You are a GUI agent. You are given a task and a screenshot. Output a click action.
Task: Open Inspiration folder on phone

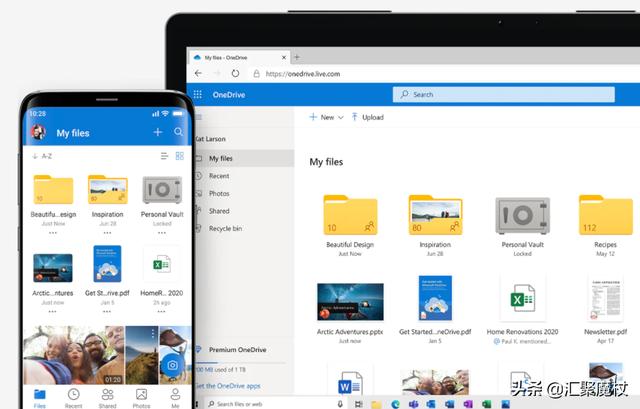coord(108,189)
